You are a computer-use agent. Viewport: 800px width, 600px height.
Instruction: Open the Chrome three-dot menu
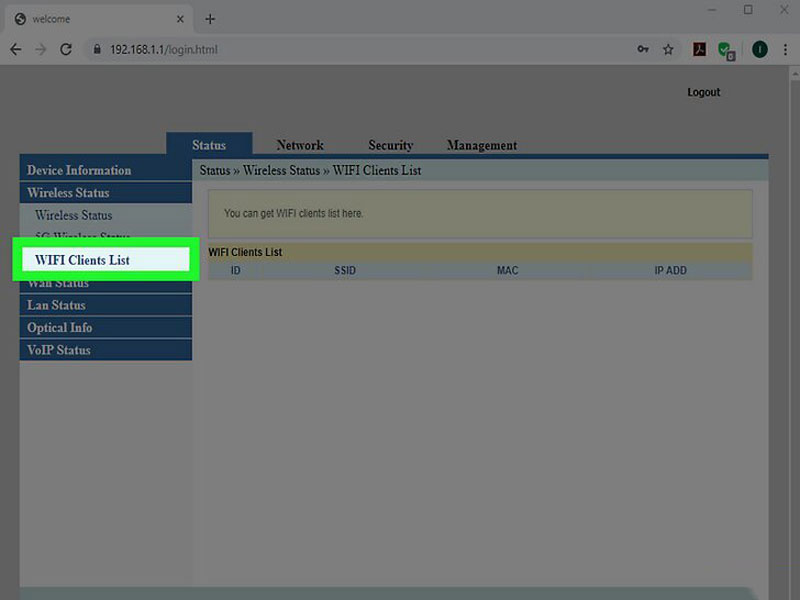(x=785, y=49)
